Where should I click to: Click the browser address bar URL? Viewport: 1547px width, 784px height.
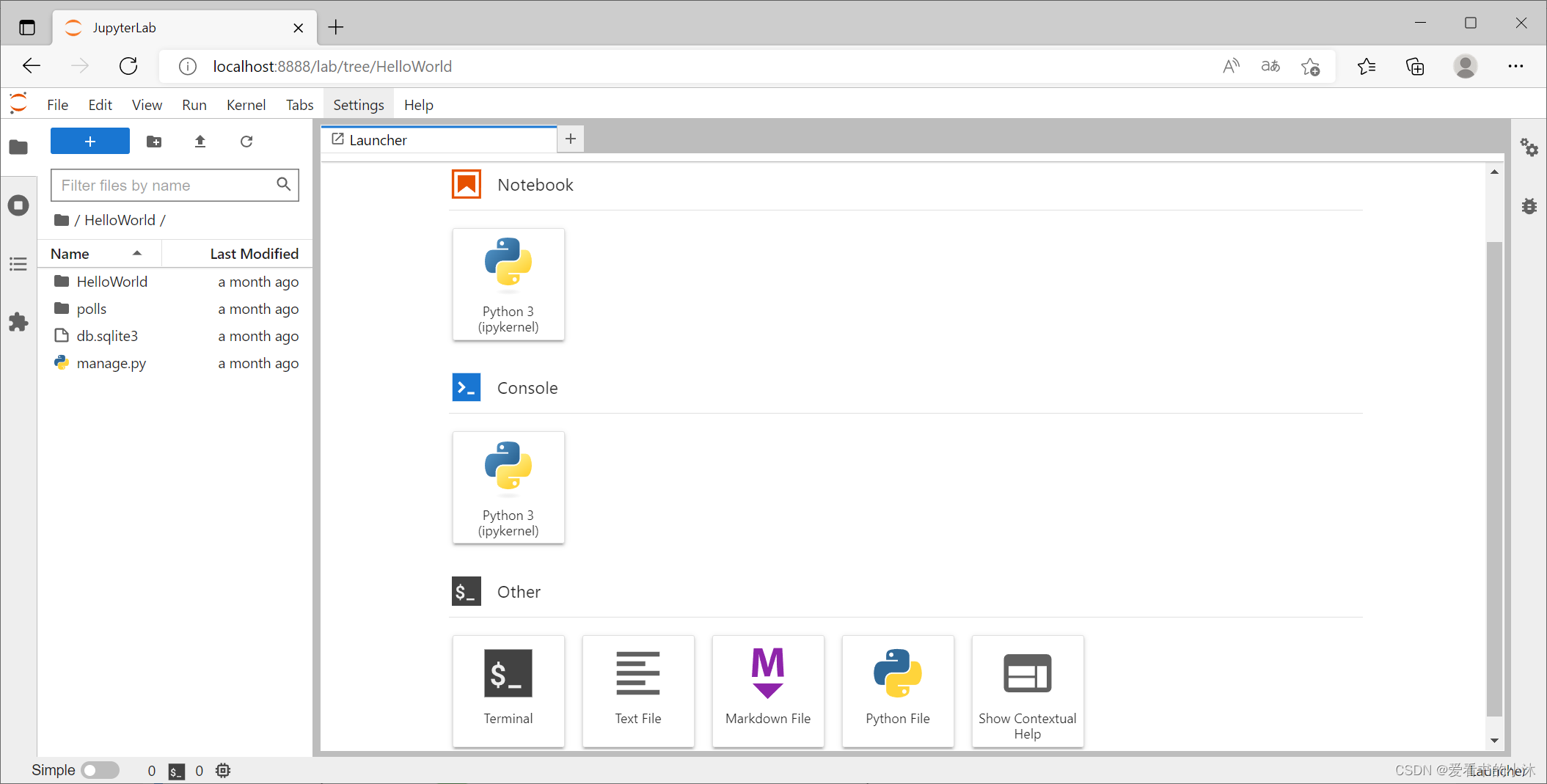click(x=332, y=66)
